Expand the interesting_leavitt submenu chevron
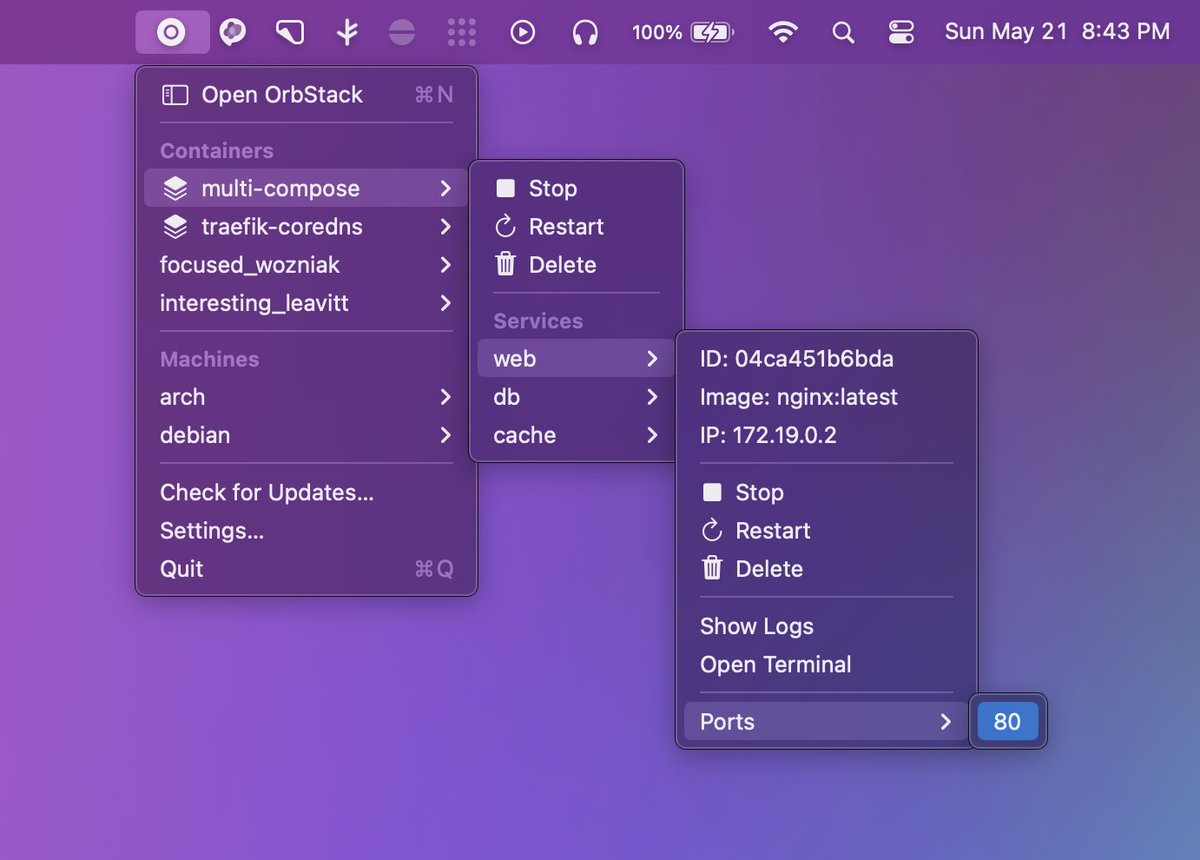Image resolution: width=1200 pixels, height=860 pixels. click(445, 303)
